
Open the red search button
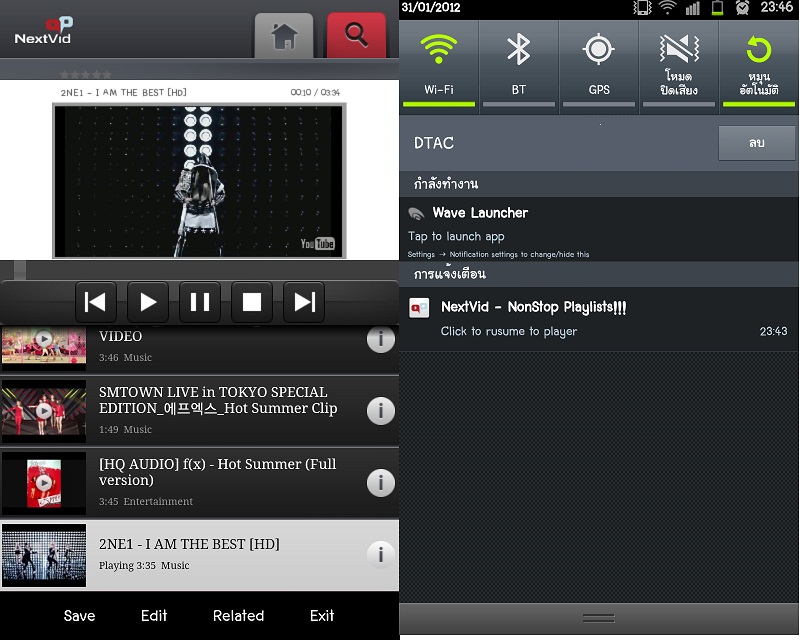(x=356, y=35)
